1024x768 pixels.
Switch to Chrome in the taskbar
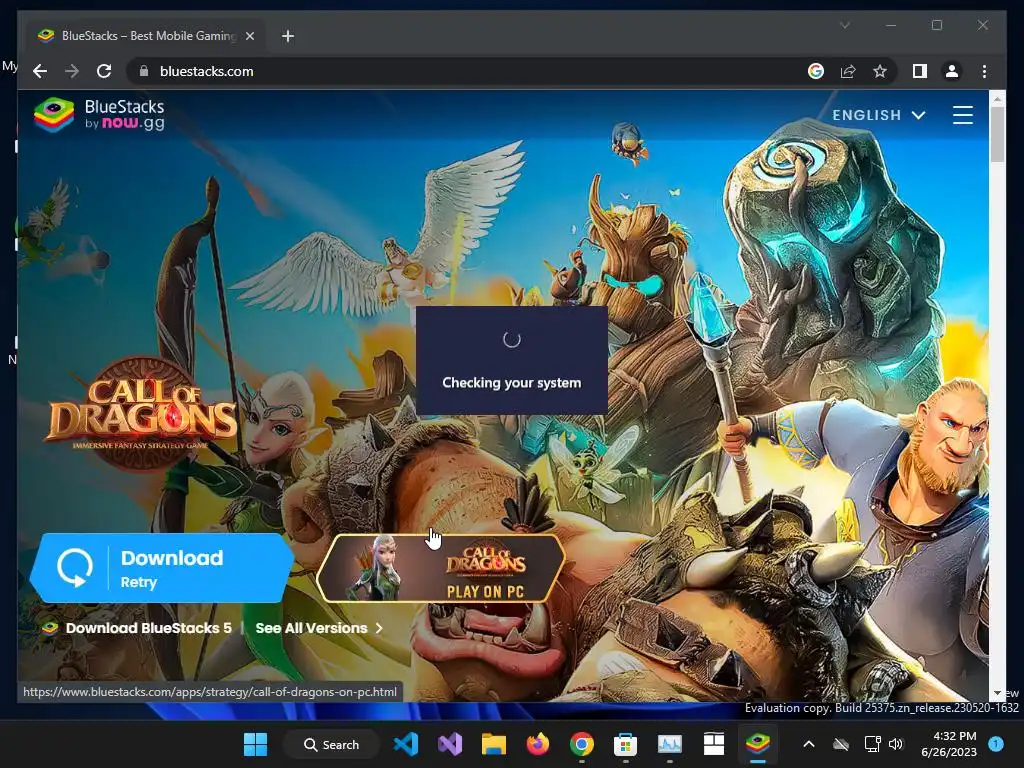(581, 744)
